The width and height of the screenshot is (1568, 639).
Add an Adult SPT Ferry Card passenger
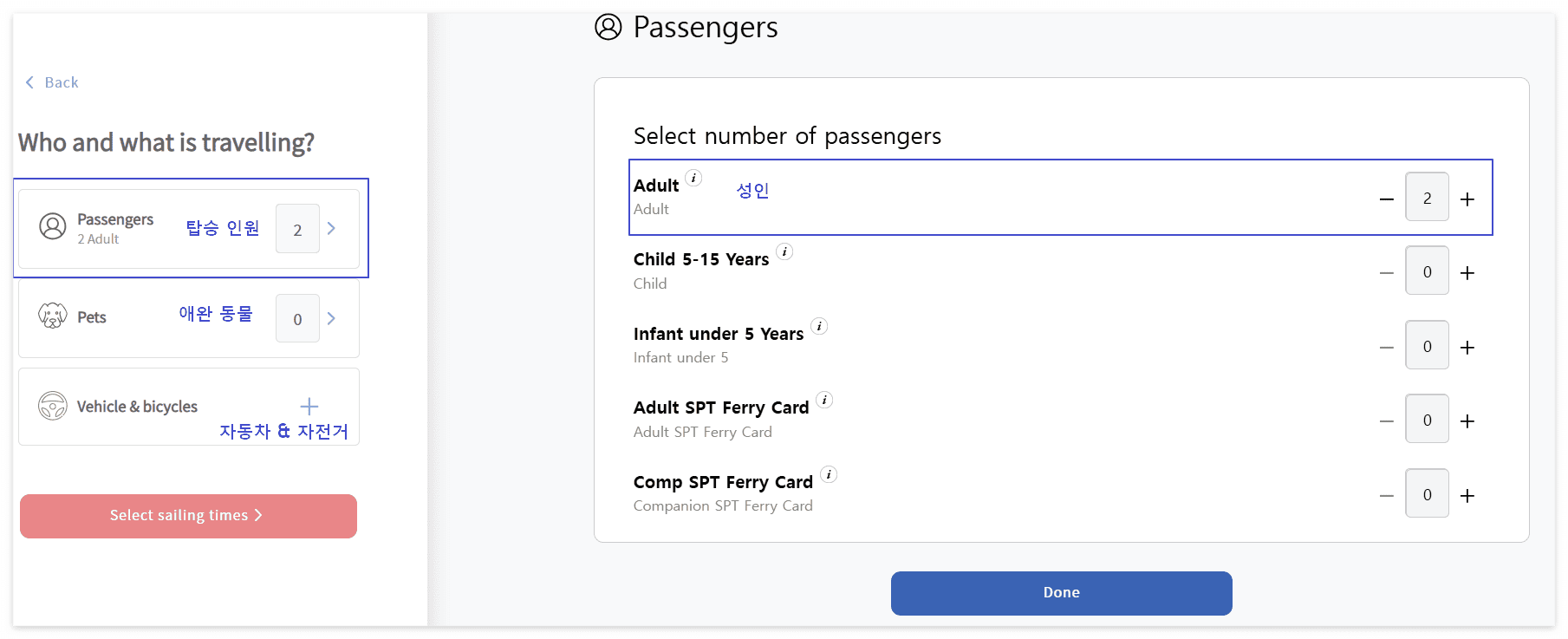click(x=1467, y=421)
